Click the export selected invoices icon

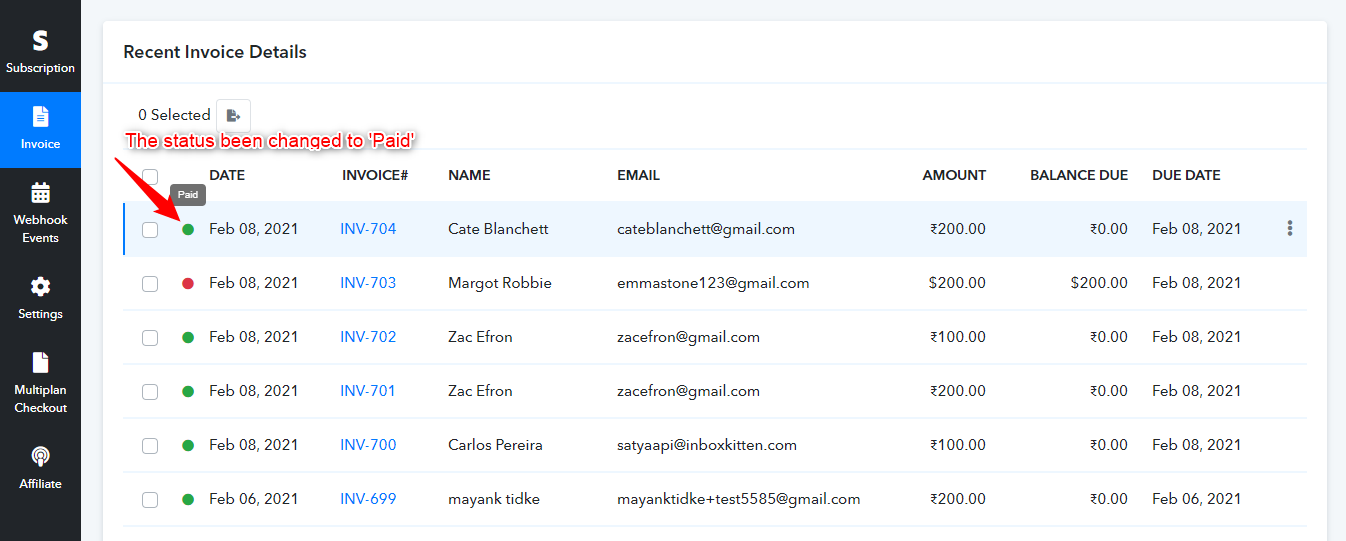tap(233, 116)
